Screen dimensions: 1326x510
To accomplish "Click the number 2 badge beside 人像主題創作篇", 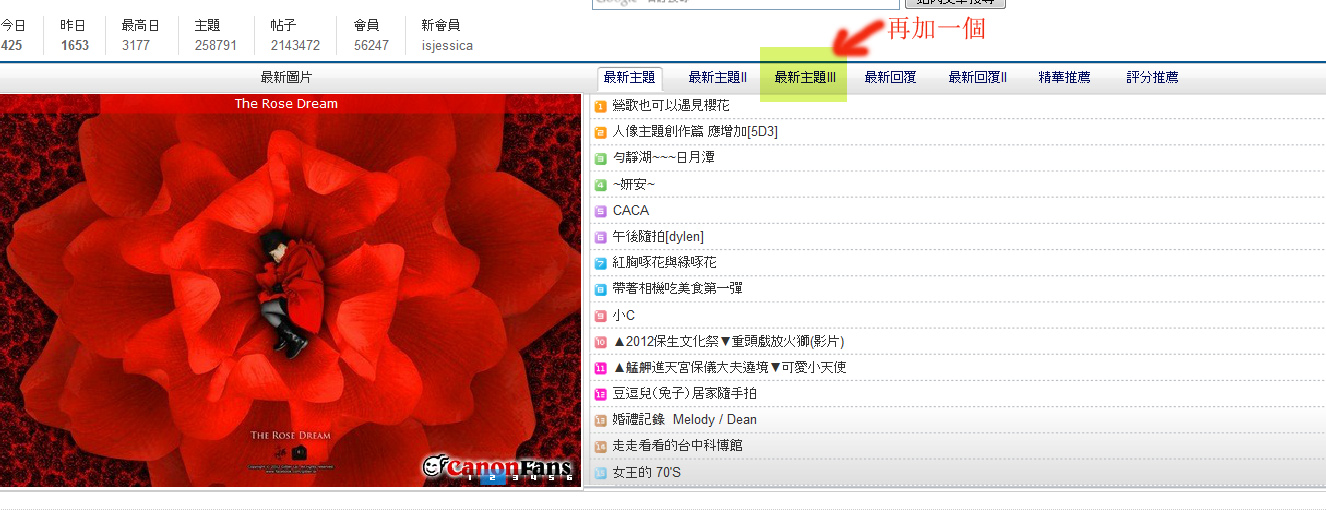I will 600,132.
